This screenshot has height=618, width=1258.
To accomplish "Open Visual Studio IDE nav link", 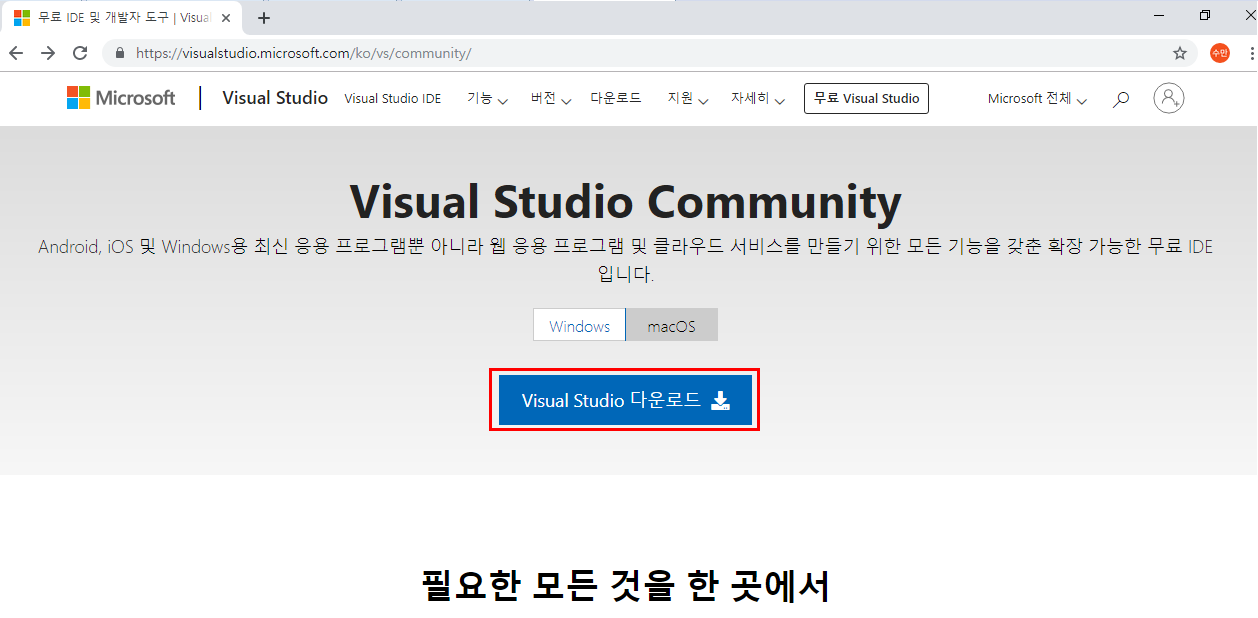I will (393, 99).
